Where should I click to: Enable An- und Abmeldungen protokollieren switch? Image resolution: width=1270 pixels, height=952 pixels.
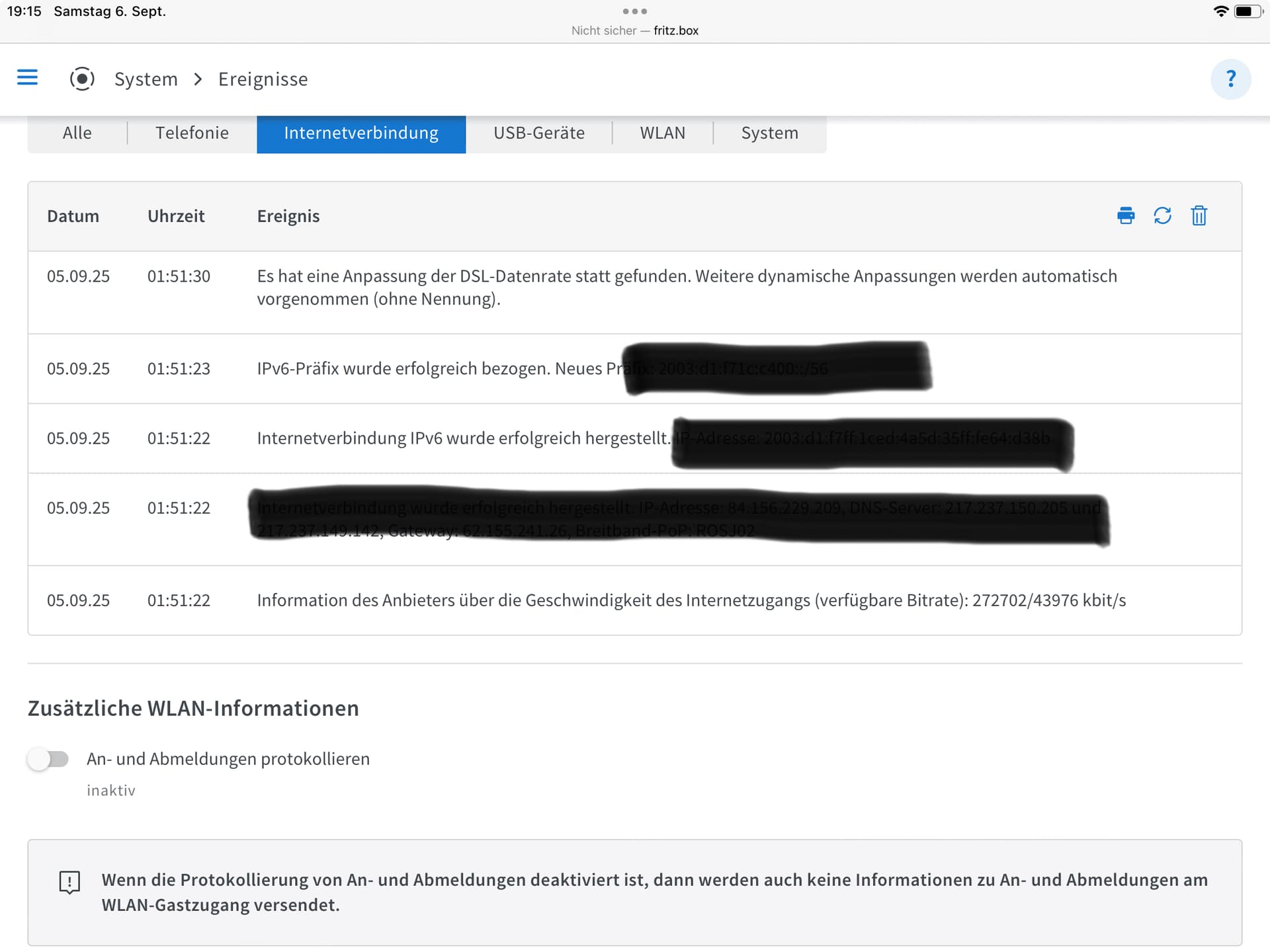[48, 759]
